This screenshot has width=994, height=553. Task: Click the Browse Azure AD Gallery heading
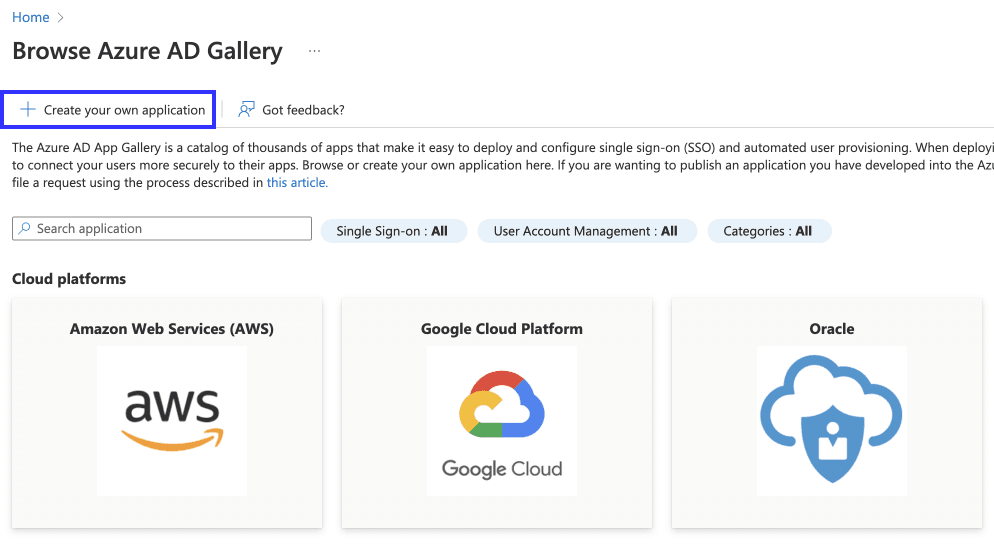[x=147, y=51]
